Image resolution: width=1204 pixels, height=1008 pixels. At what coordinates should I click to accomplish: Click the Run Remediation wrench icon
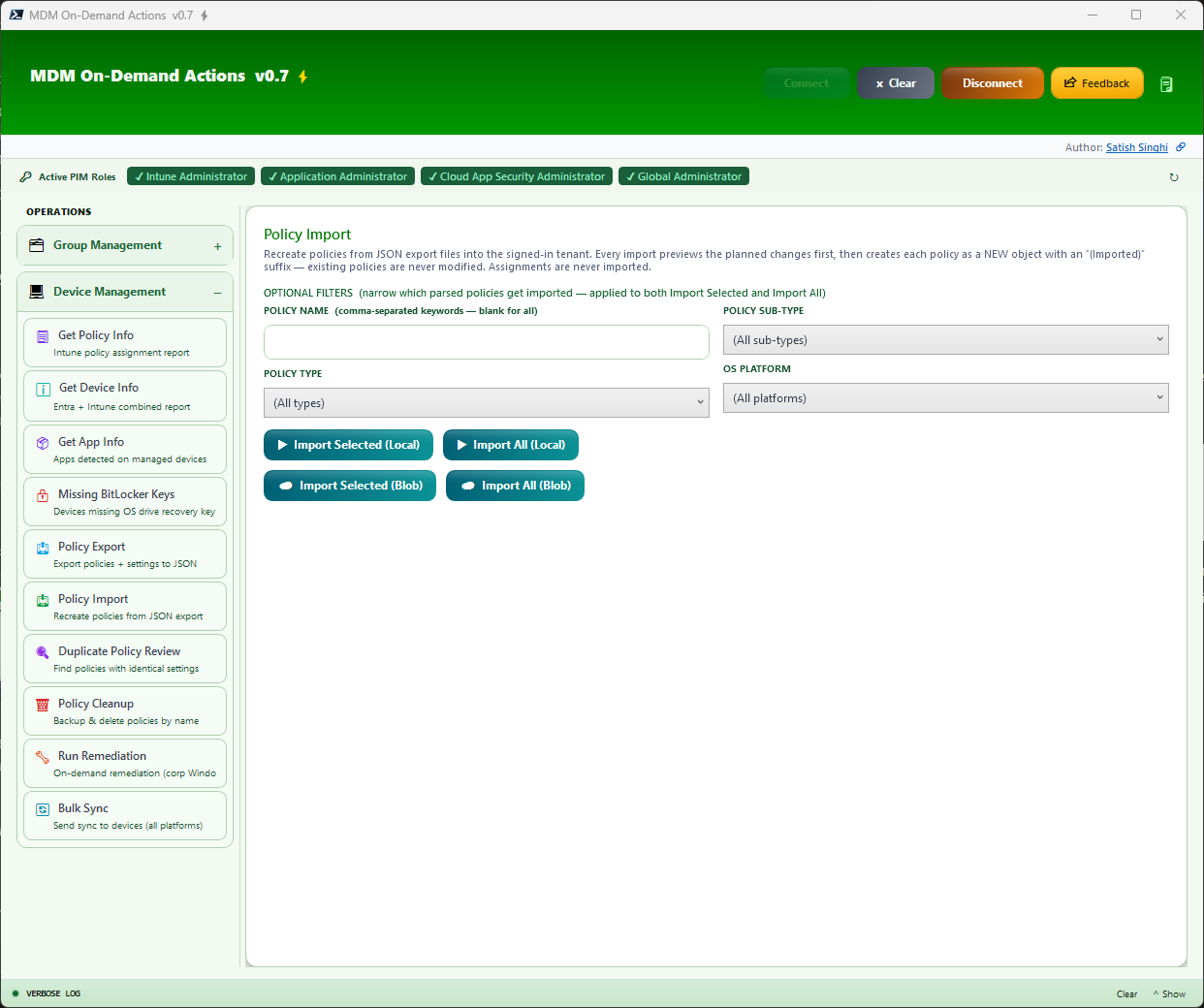pyautogui.click(x=43, y=758)
